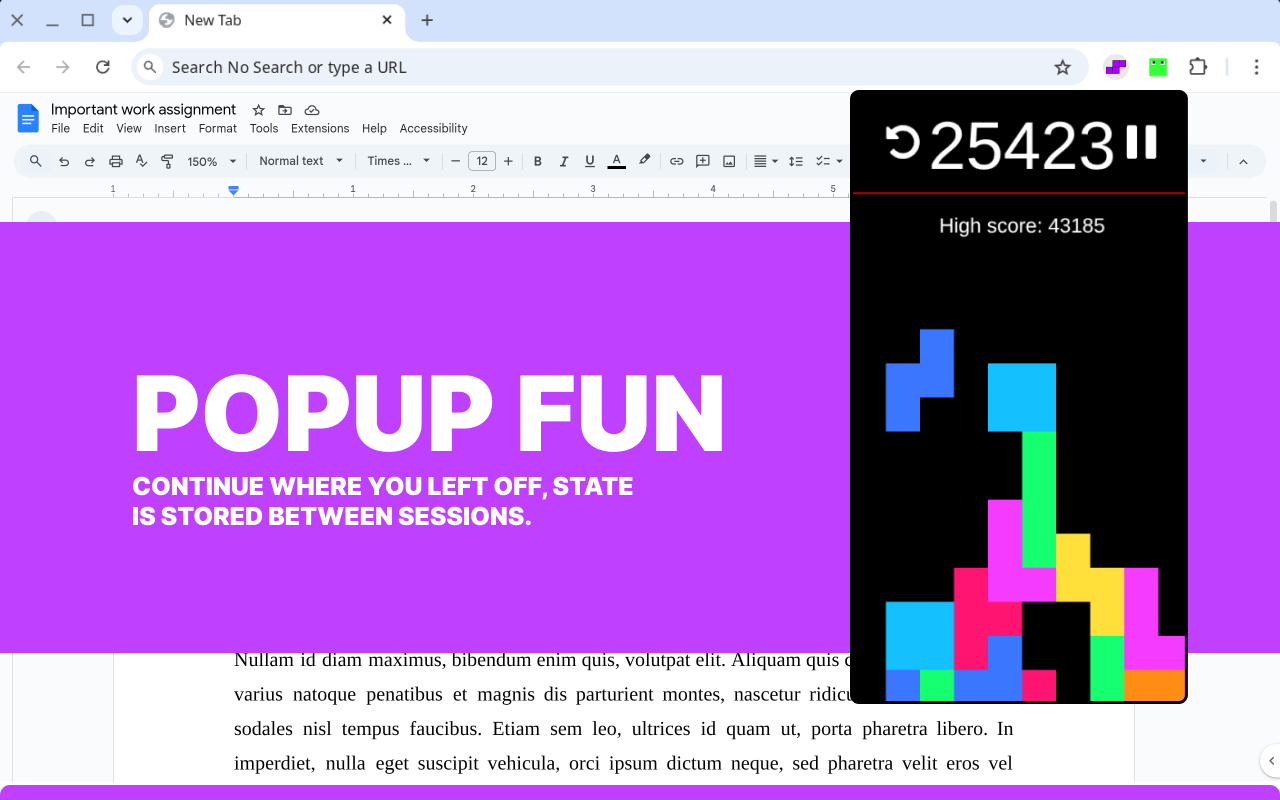Open the Extensions menu in Docs

pyautogui.click(x=320, y=128)
